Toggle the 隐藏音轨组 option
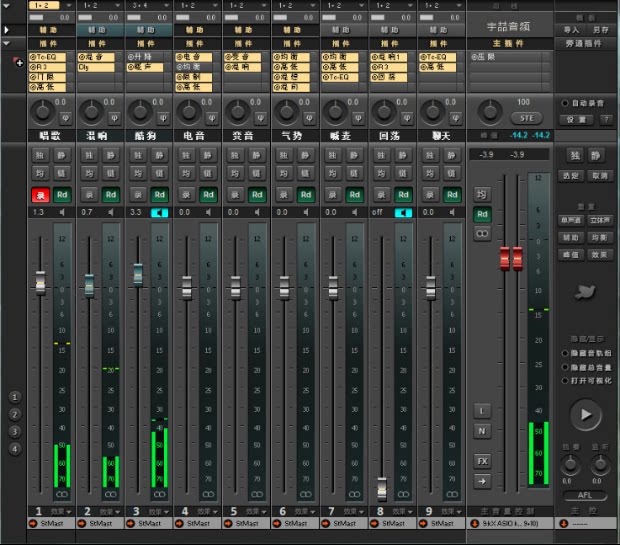The height and width of the screenshot is (545, 620). pyautogui.click(x=566, y=353)
